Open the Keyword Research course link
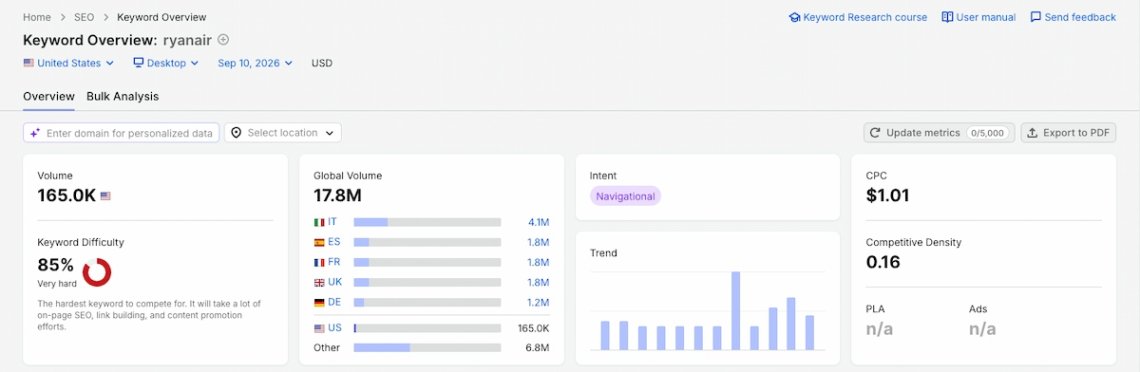The height and width of the screenshot is (372, 1140). [858, 17]
